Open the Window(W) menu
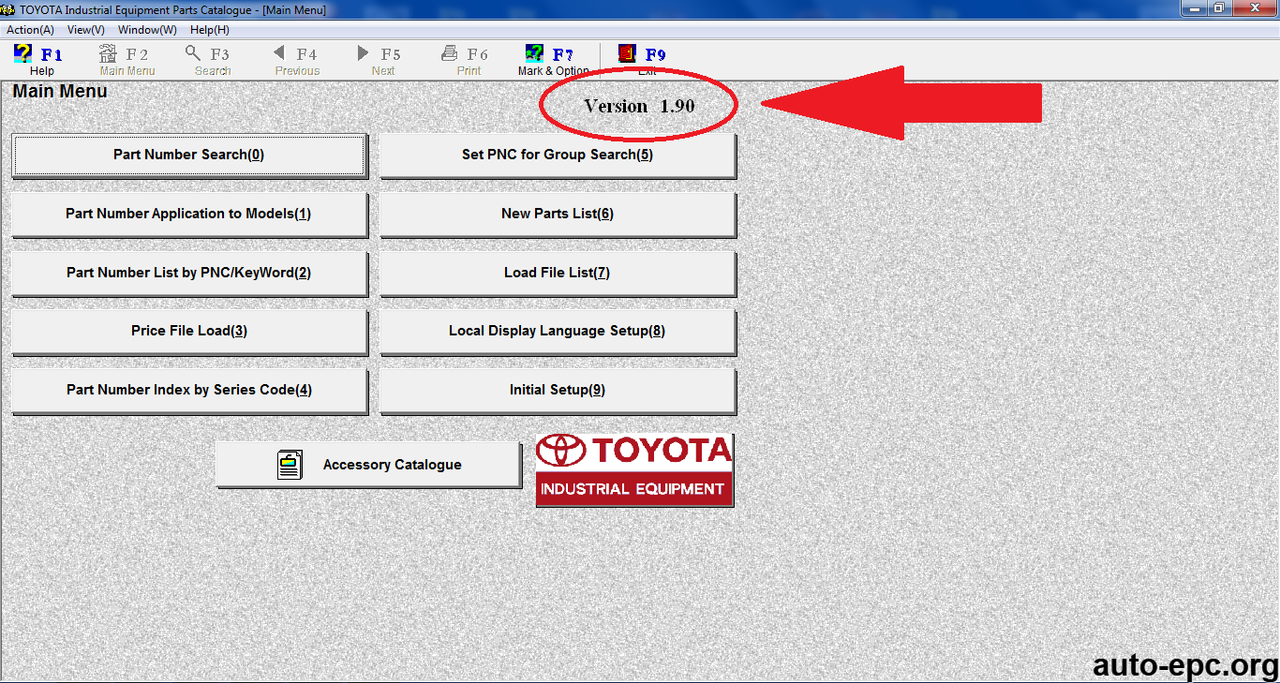The image size is (1280, 683). (147, 30)
